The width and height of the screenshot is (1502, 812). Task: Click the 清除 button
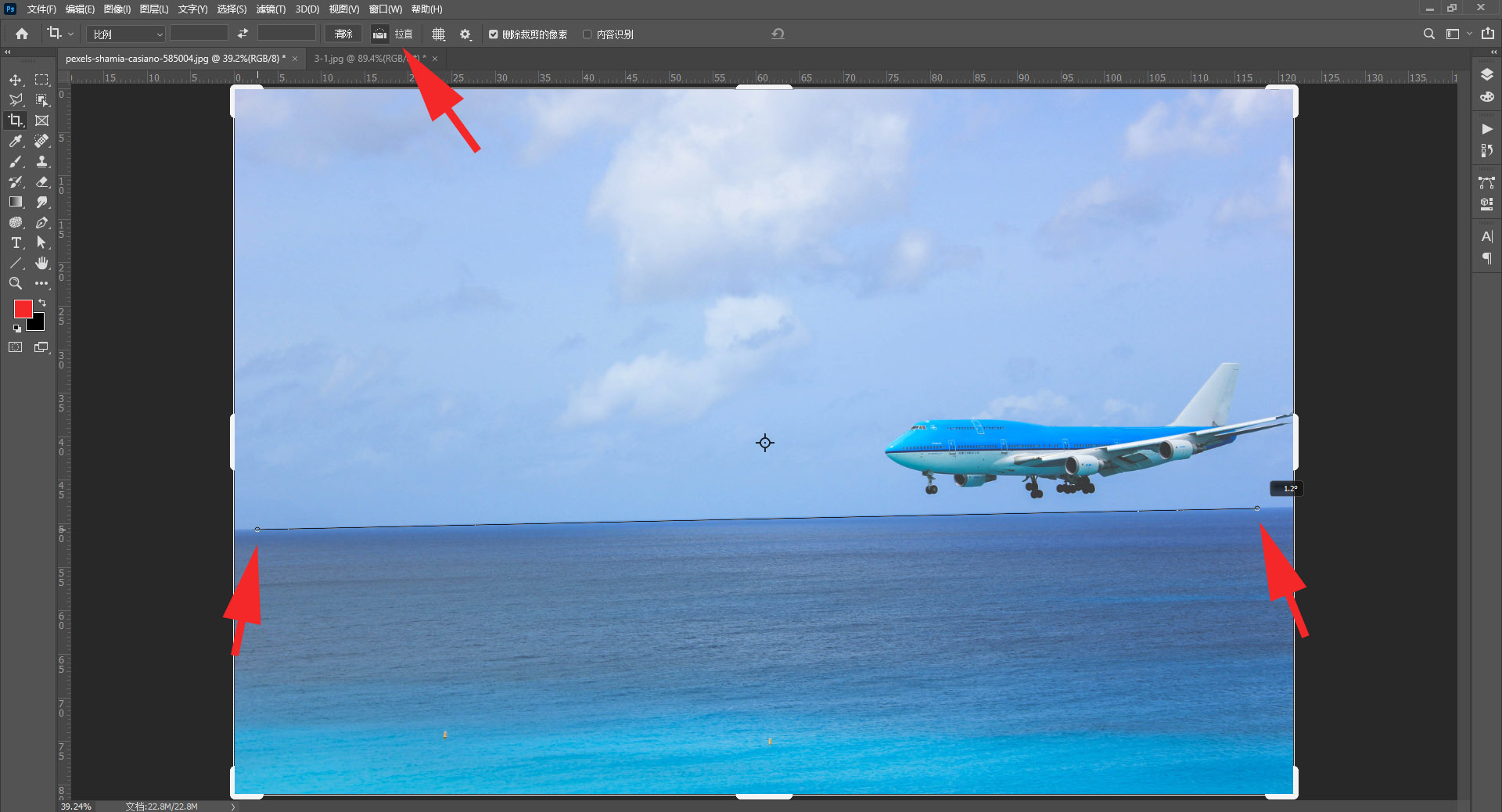343,34
